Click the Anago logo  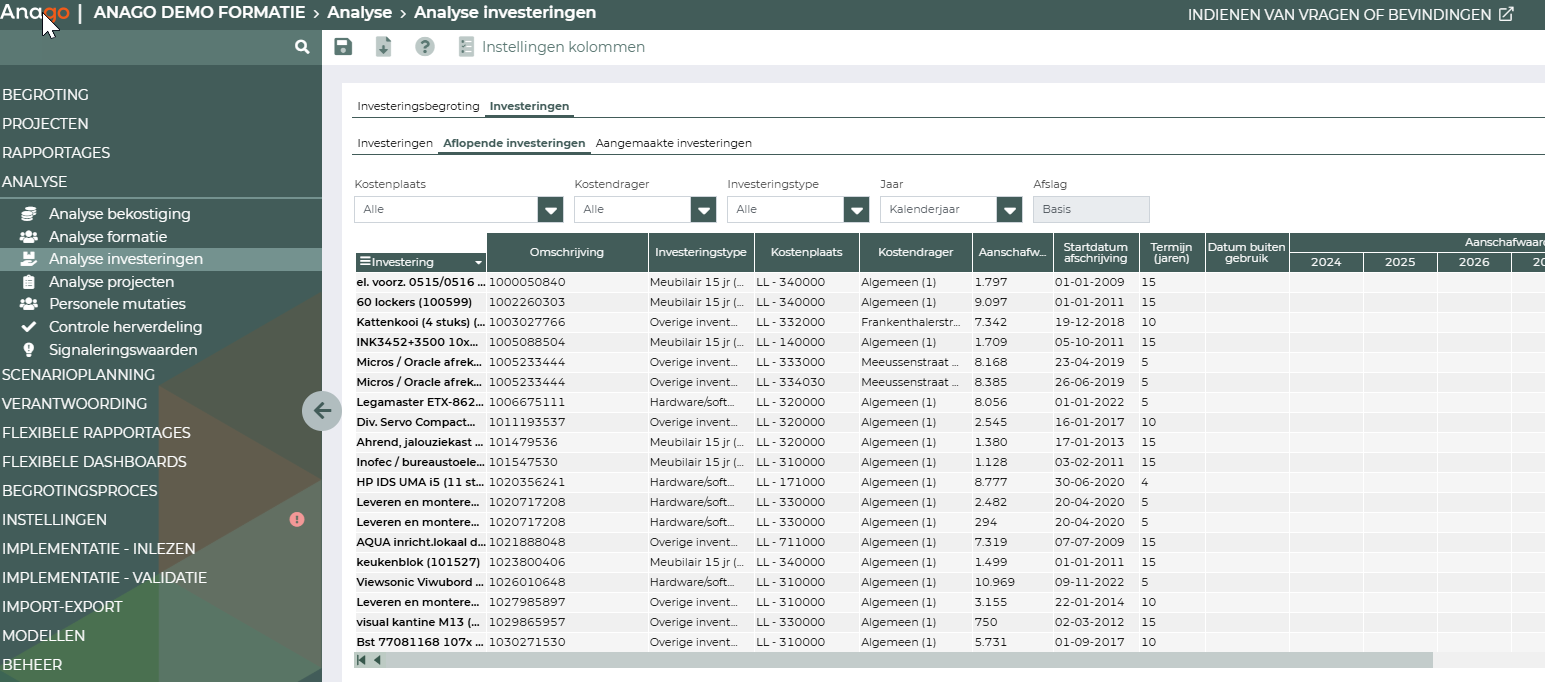[36, 13]
